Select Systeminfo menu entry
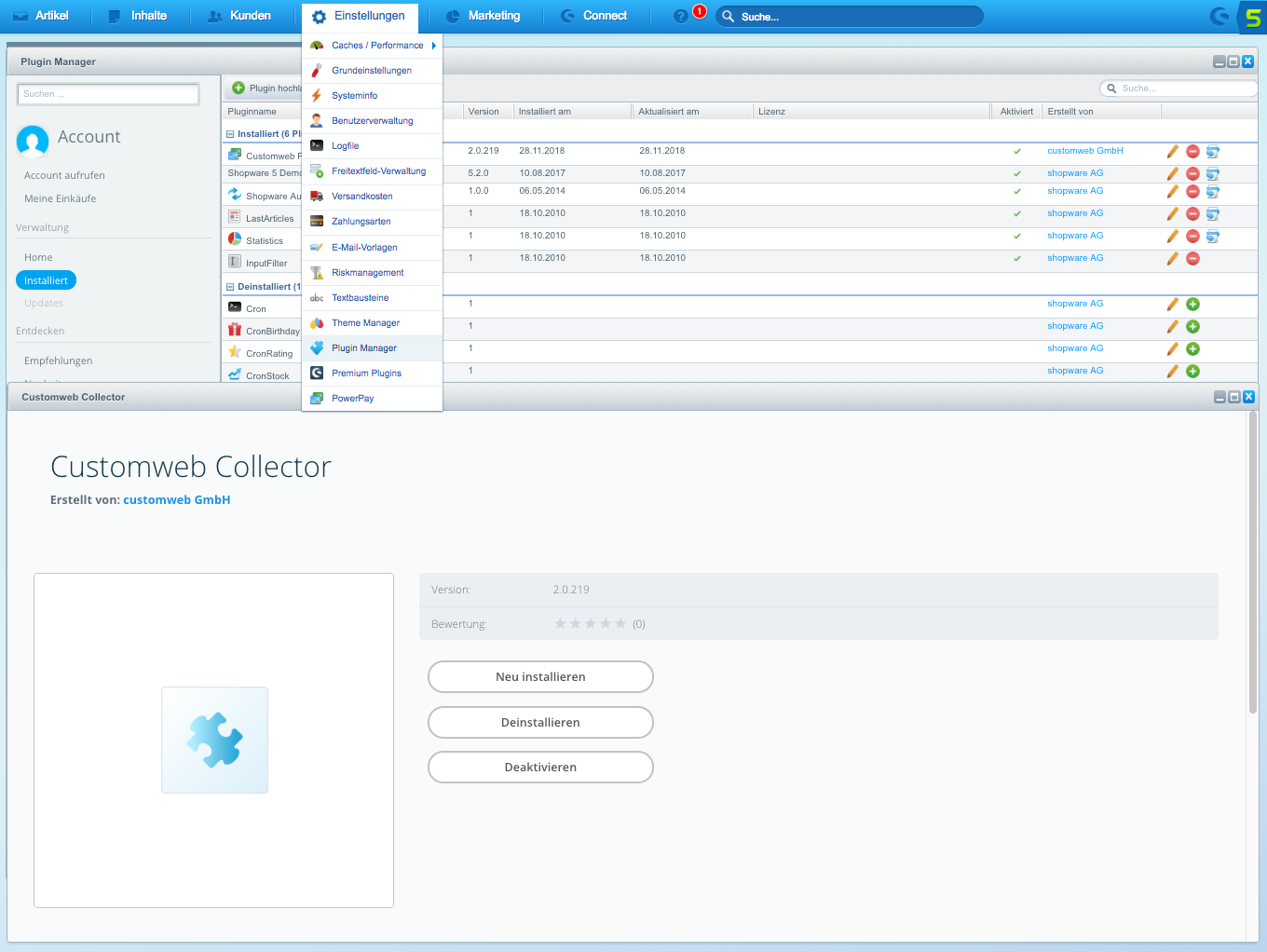The image size is (1267, 952). point(372,96)
